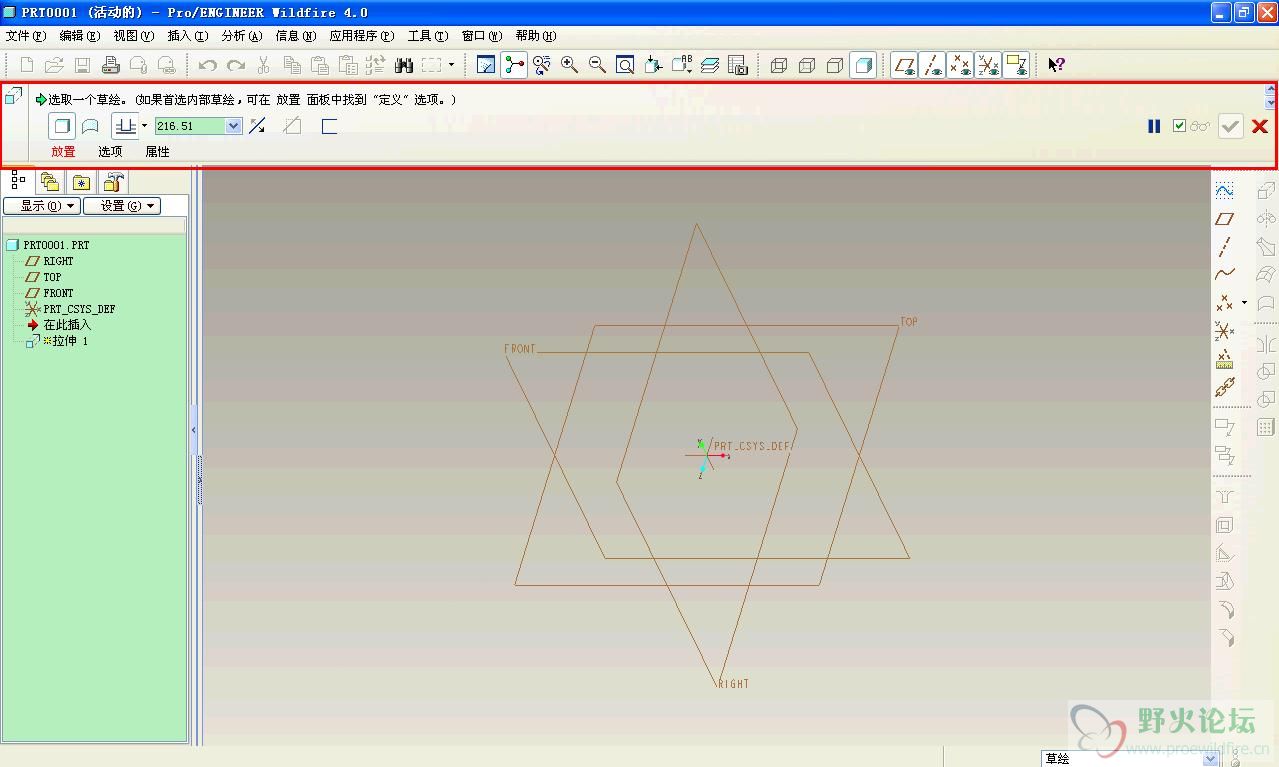1279x767 pixels.
Task: Click the Zoom In magnifier
Action: click(570, 65)
